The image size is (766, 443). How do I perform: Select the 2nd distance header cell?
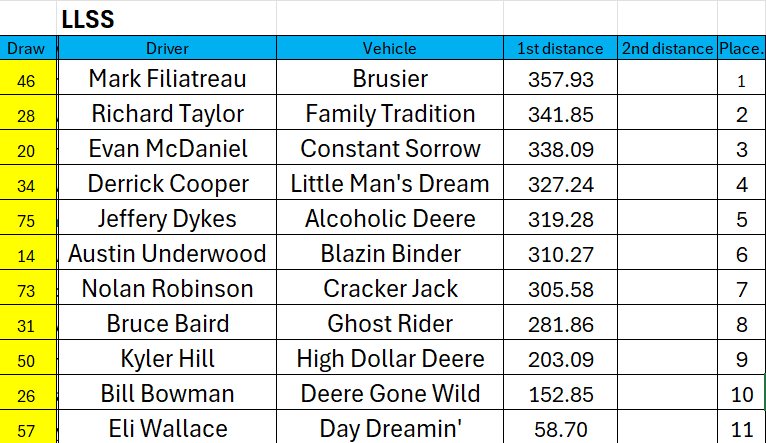pos(667,48)
